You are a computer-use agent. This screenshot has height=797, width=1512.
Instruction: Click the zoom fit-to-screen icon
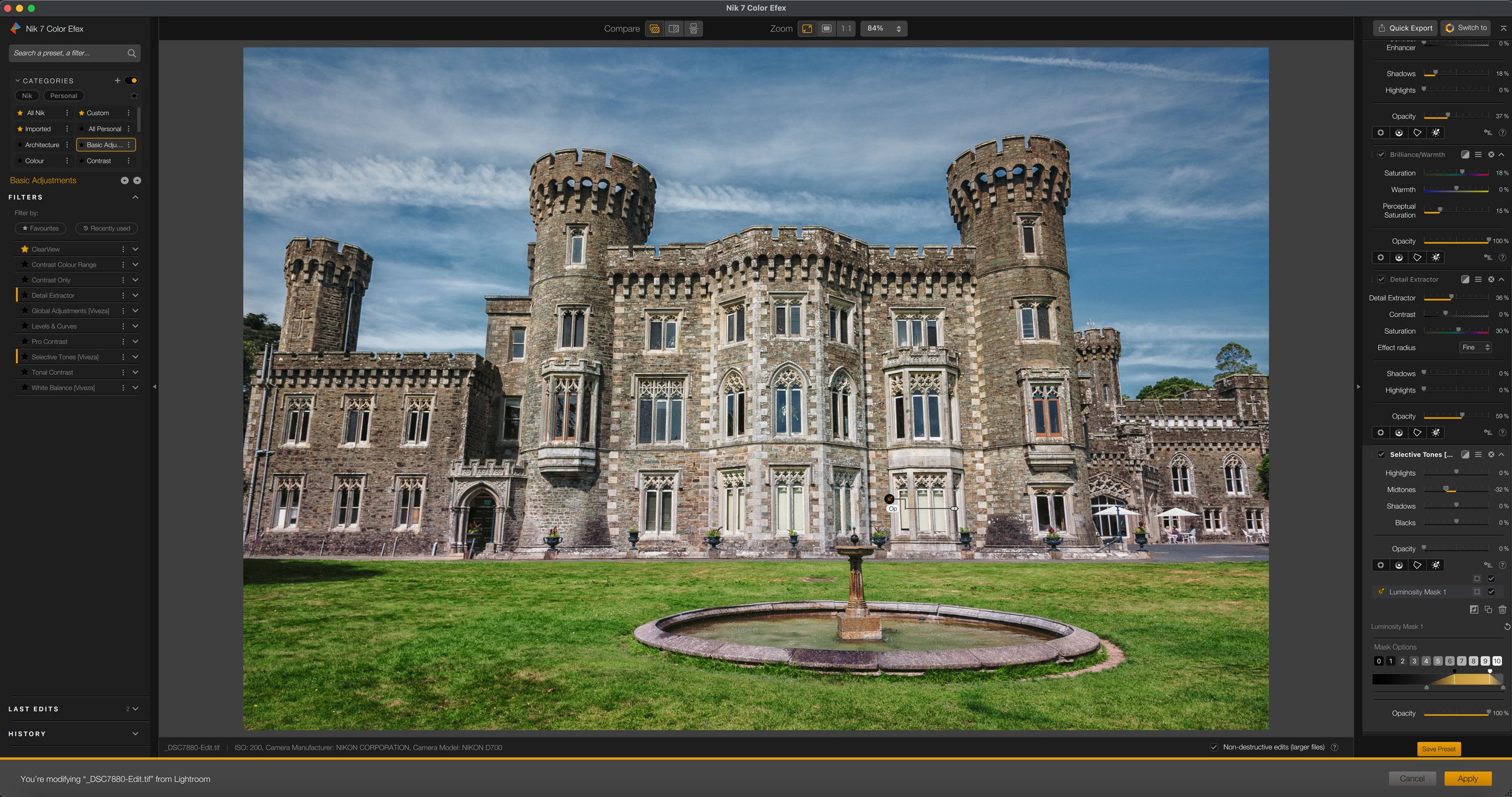807,28
